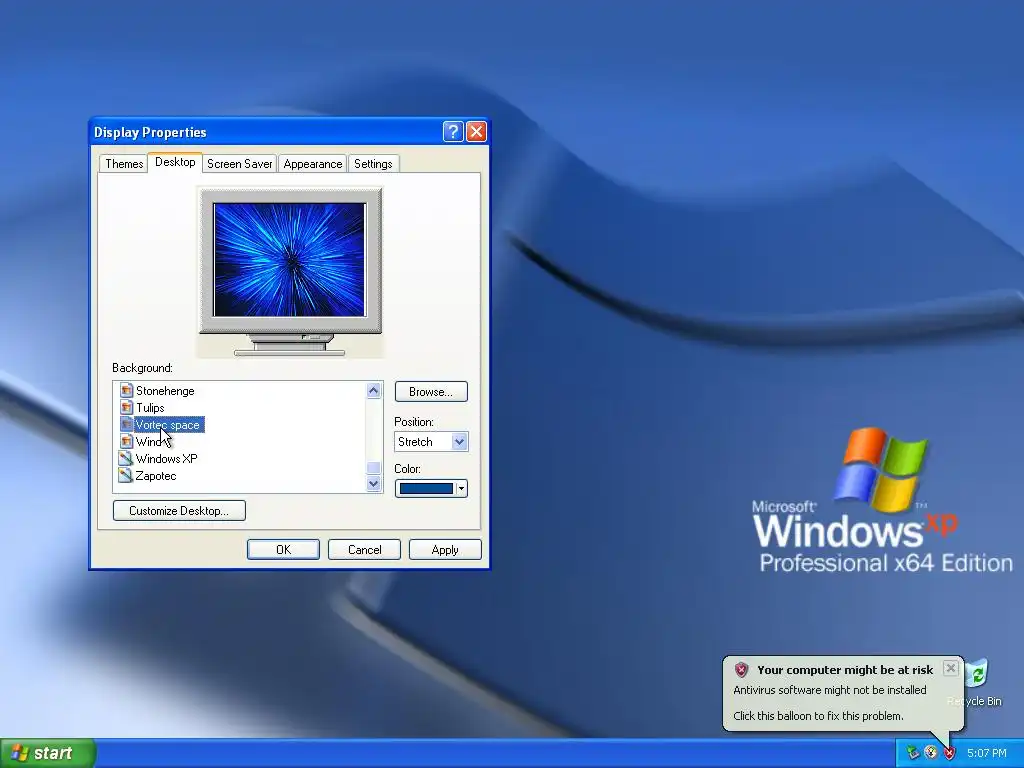
Task: Select Tulips in the background list
Action: [x=150, y=408]
